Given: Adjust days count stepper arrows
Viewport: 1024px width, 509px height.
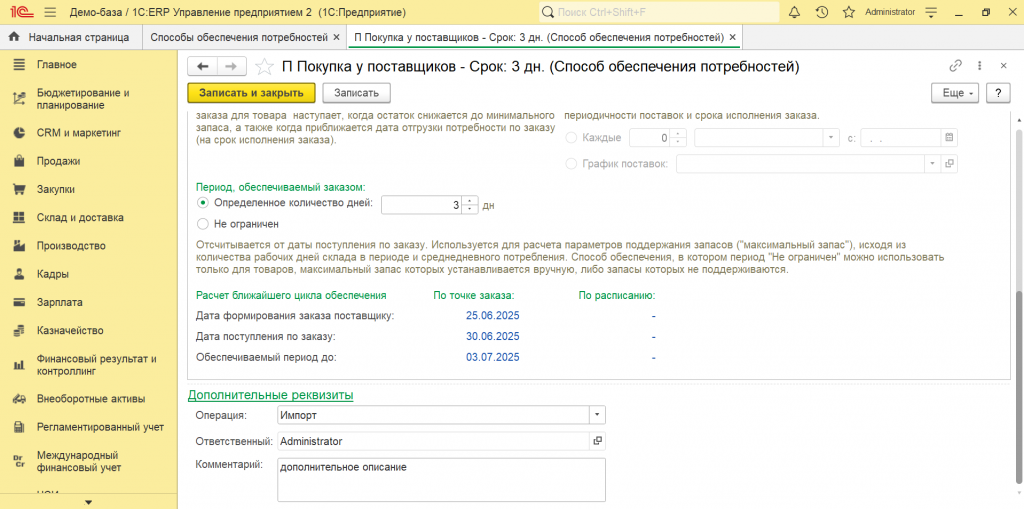Looking at the screenshot, I should (470, 205).
